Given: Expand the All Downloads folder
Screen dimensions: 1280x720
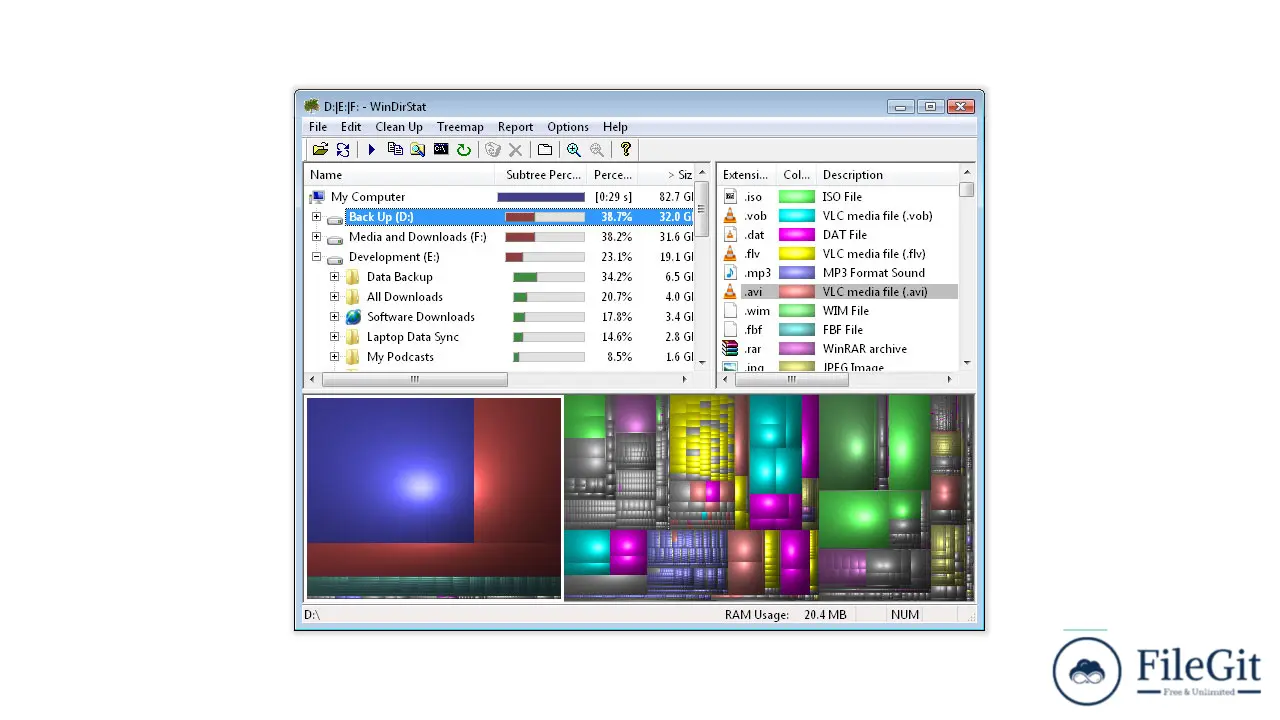Looking at the screenshot, I should pyautogui.click(x=334, y=297).
